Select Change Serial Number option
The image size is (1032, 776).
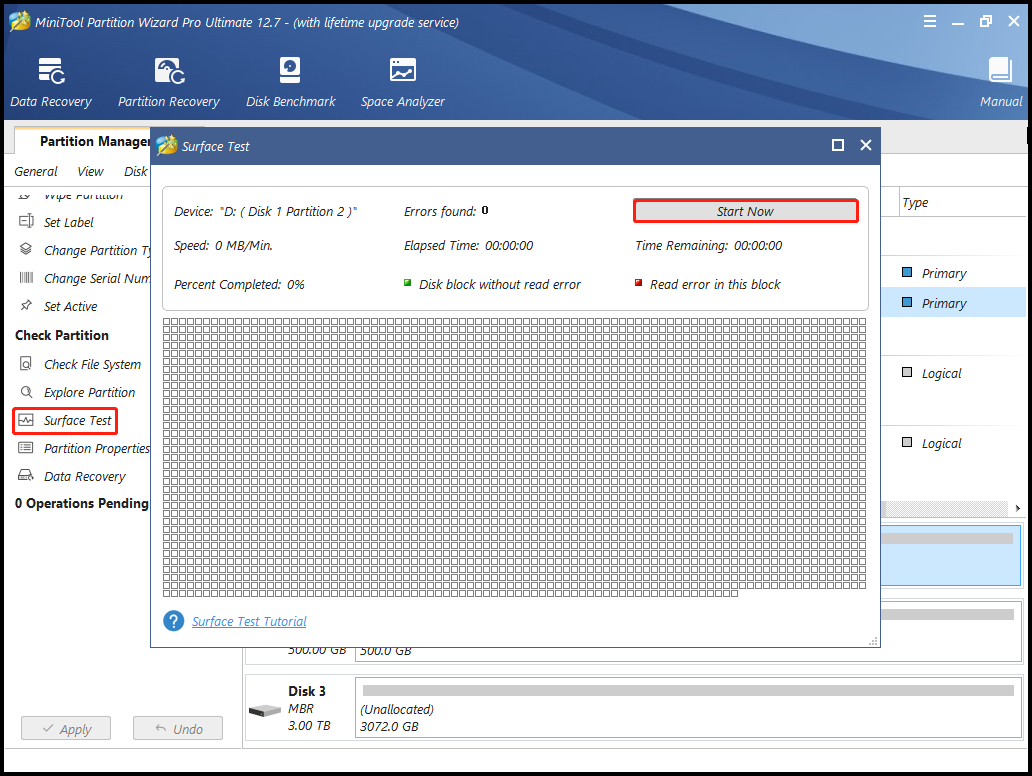pyautogui.click(x=97, y=278)
